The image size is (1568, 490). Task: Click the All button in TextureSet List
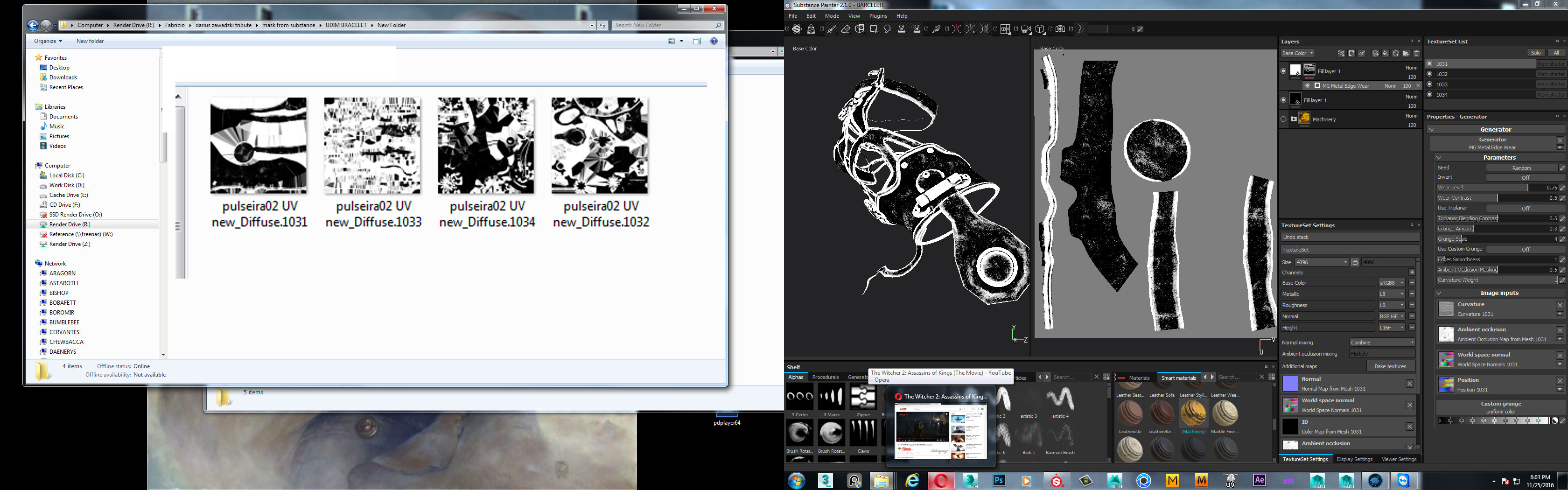point(1556,53)
